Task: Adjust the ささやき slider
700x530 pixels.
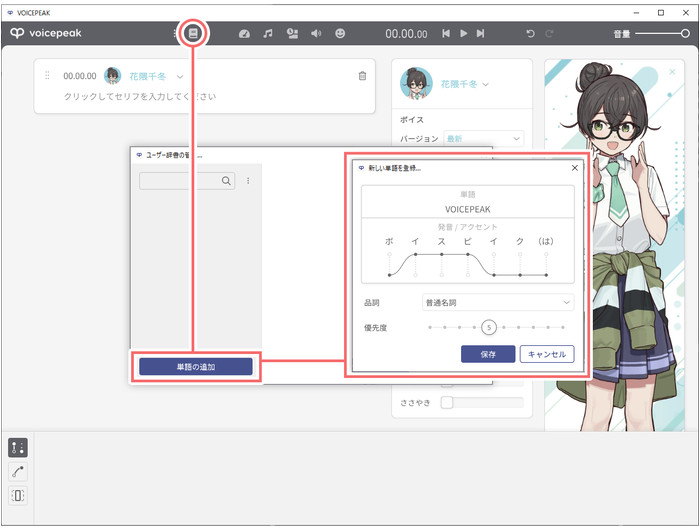Action: (482, 403)
